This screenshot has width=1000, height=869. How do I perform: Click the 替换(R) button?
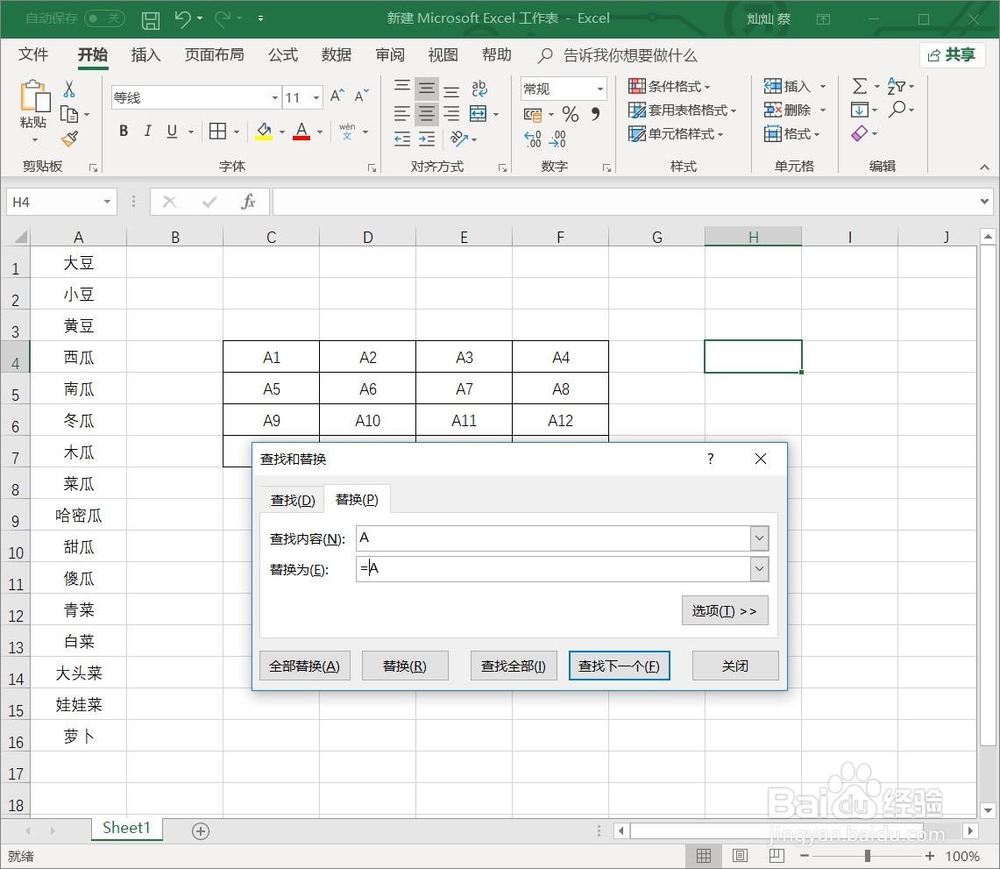404,666
